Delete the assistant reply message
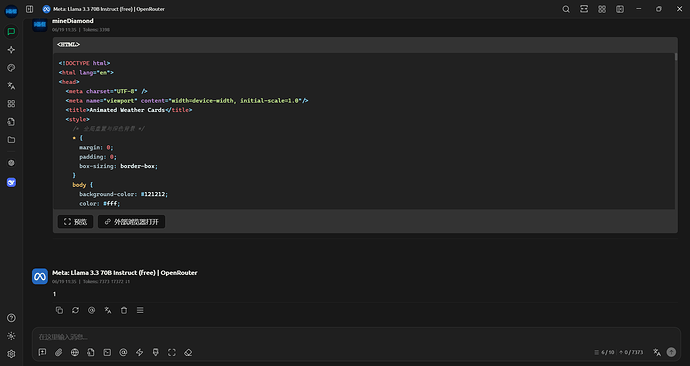Screen dimensions: 690x366 click(x=124, y=310)
